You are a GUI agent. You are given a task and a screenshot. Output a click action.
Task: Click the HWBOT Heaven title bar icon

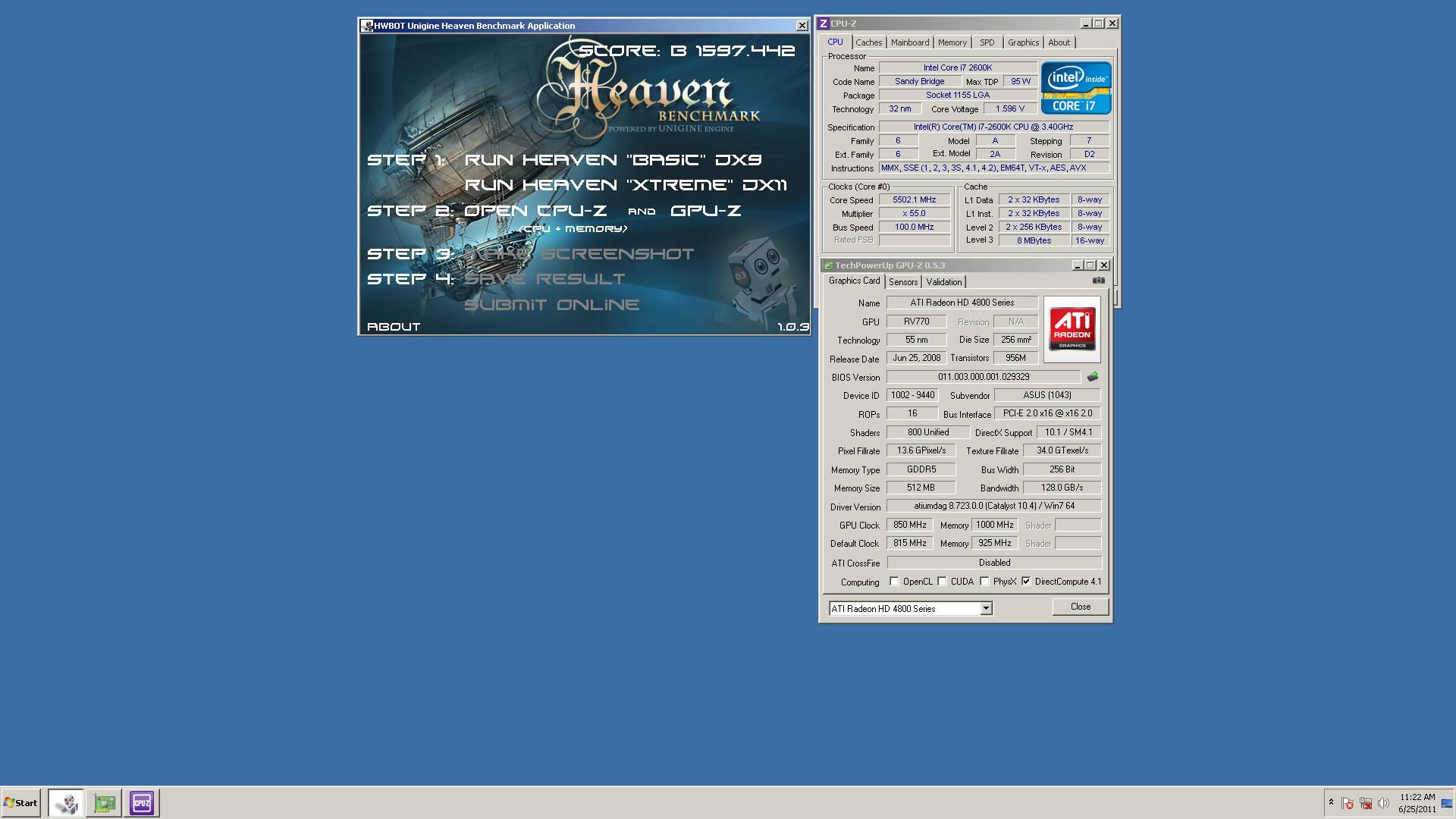tap(368, 26)
